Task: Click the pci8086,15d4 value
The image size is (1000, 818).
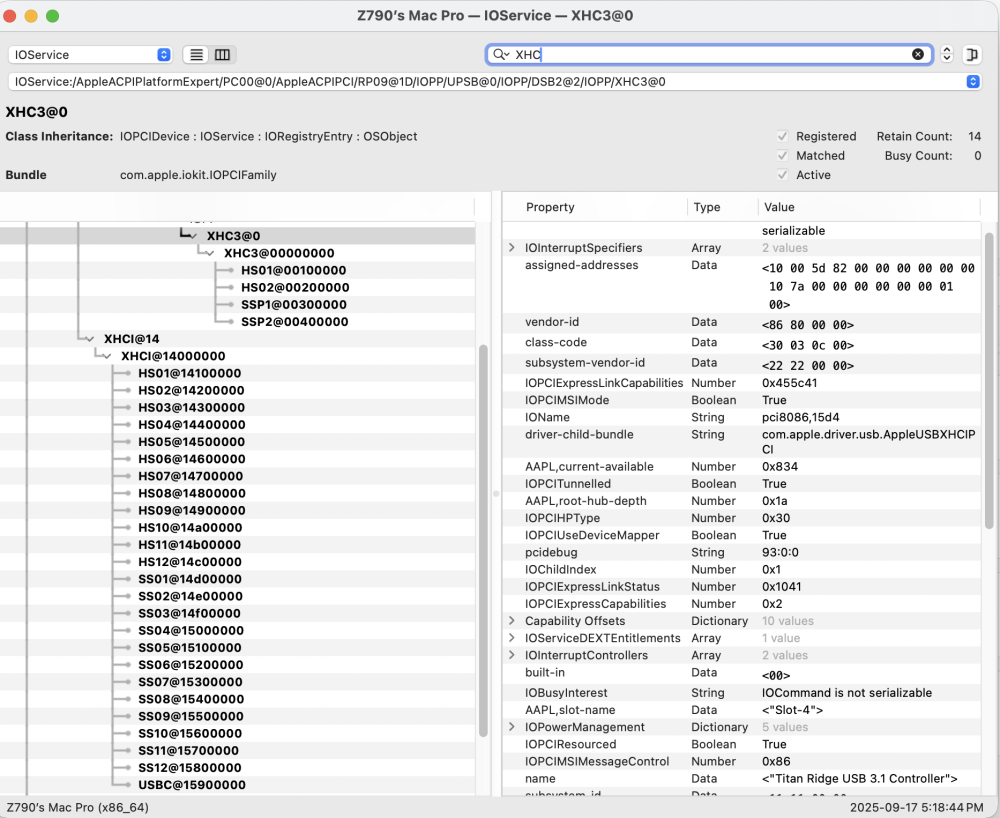Action: (x=800, y=418)
